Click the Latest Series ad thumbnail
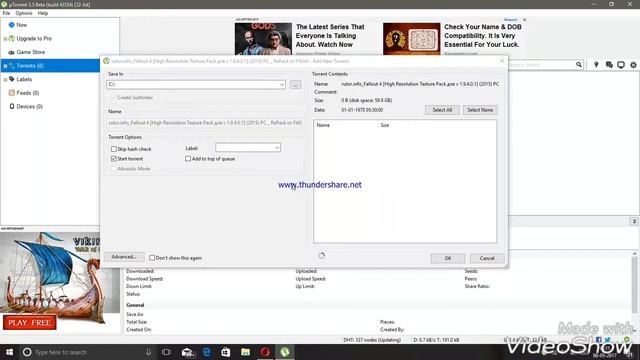The height and width of the screenshot is (360, 640). [263, 39]
